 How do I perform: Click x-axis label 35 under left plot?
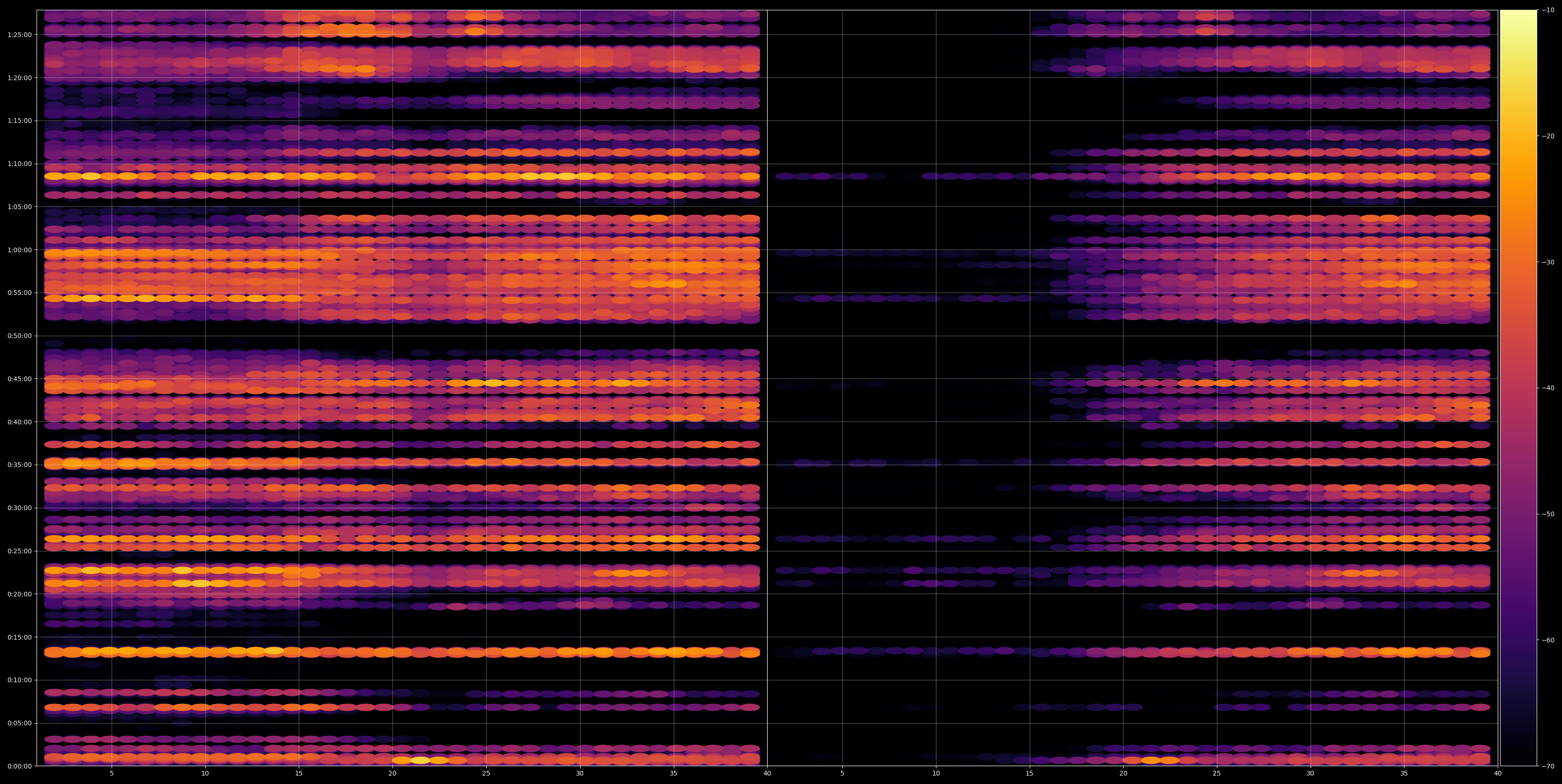674,774
